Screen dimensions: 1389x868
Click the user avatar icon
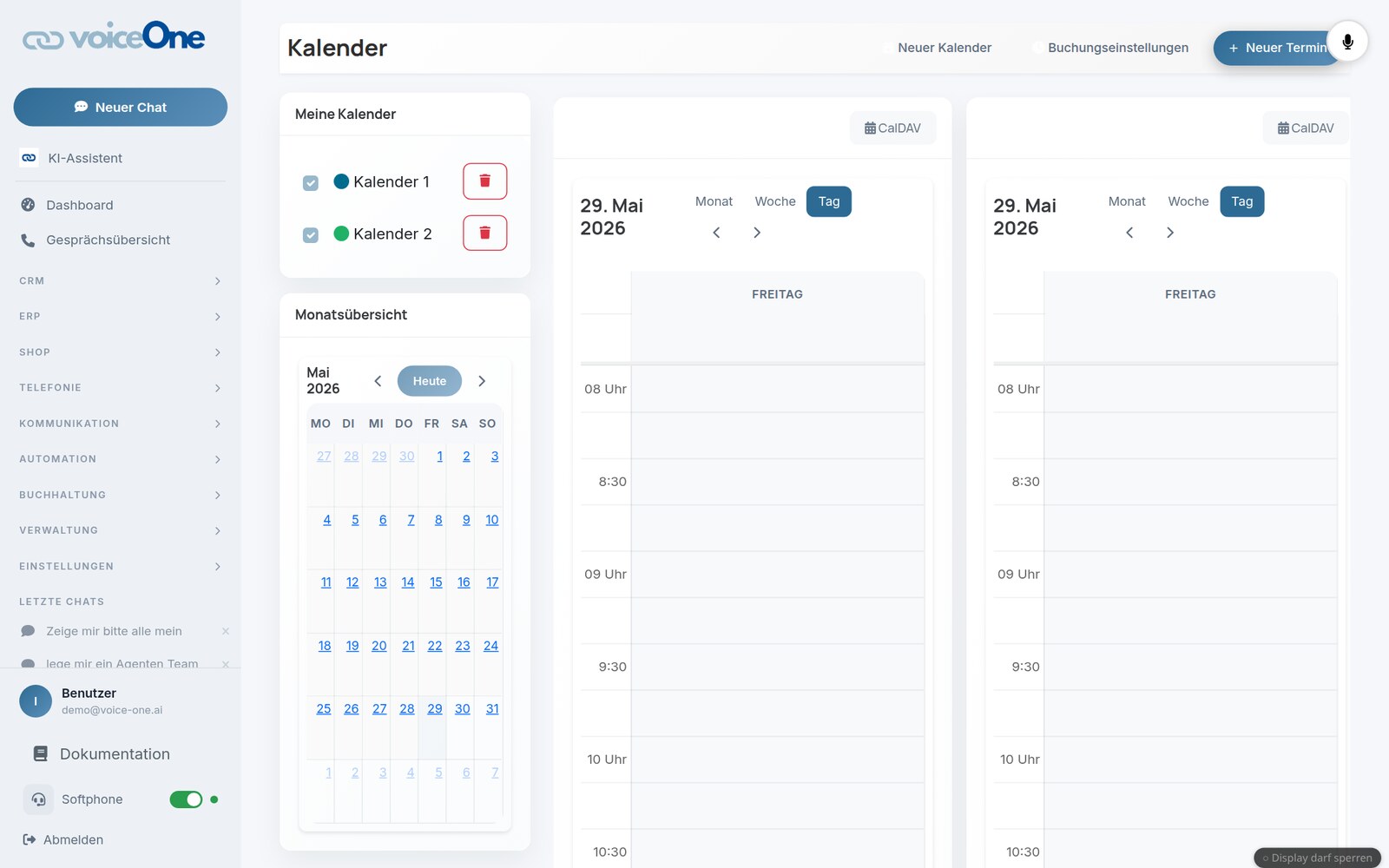[36, 700]
